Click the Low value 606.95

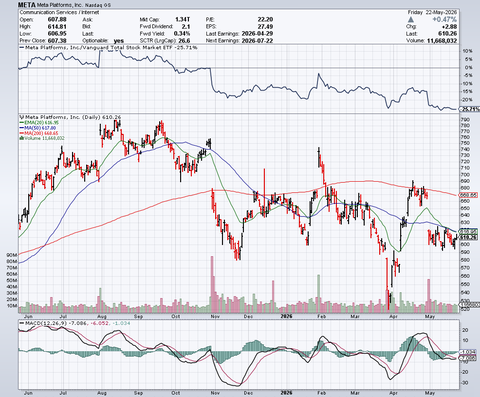coord(57,33)
